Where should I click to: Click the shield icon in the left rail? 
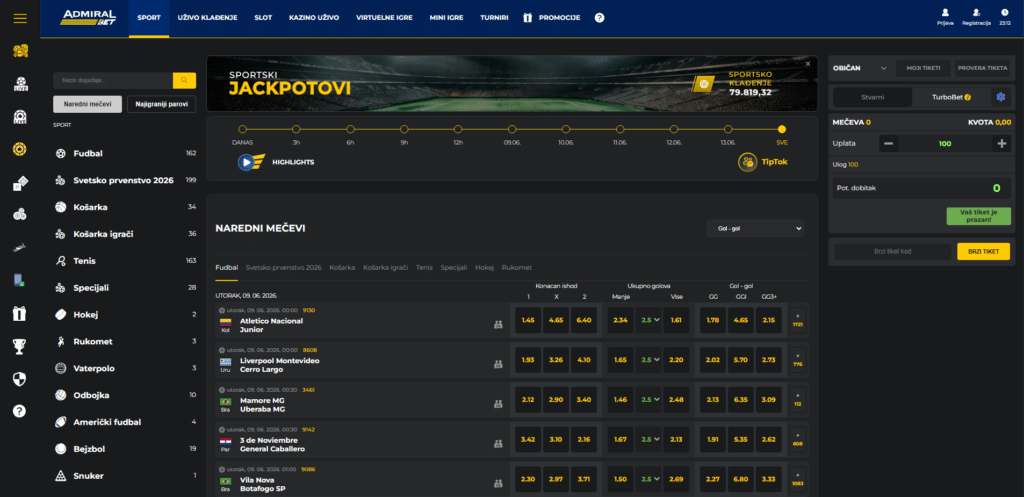pos(20,379)
